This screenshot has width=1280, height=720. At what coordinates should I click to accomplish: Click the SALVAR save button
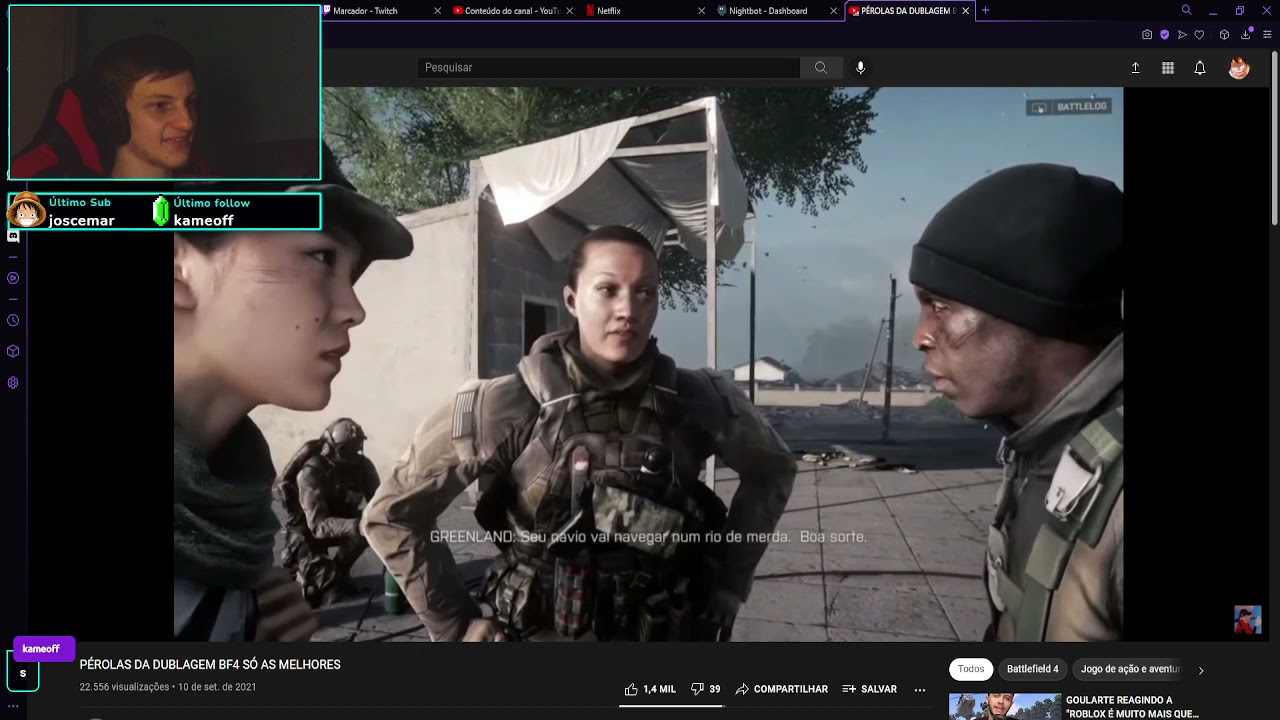(x=869, y=689)
